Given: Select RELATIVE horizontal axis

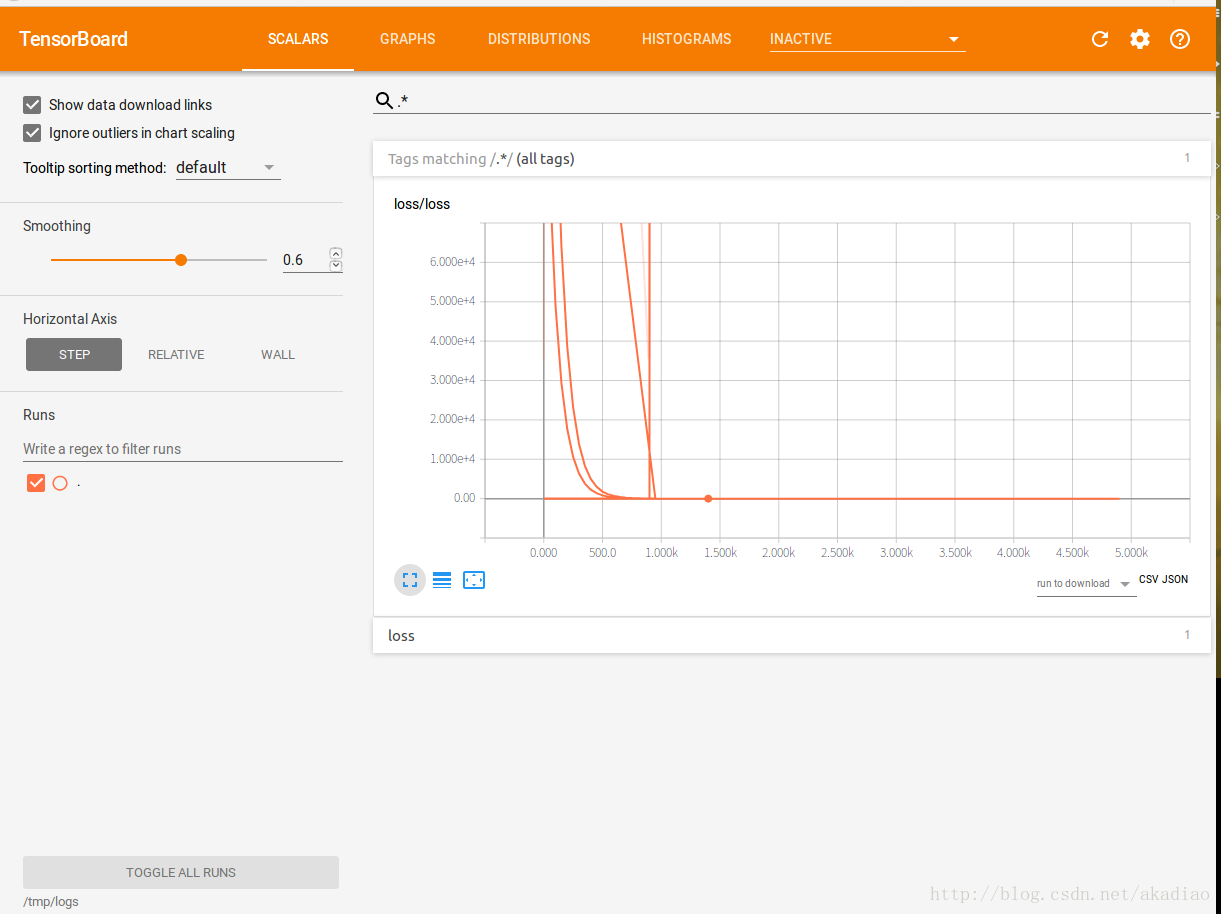Looking at the screenshot, I should coord(176,354).
